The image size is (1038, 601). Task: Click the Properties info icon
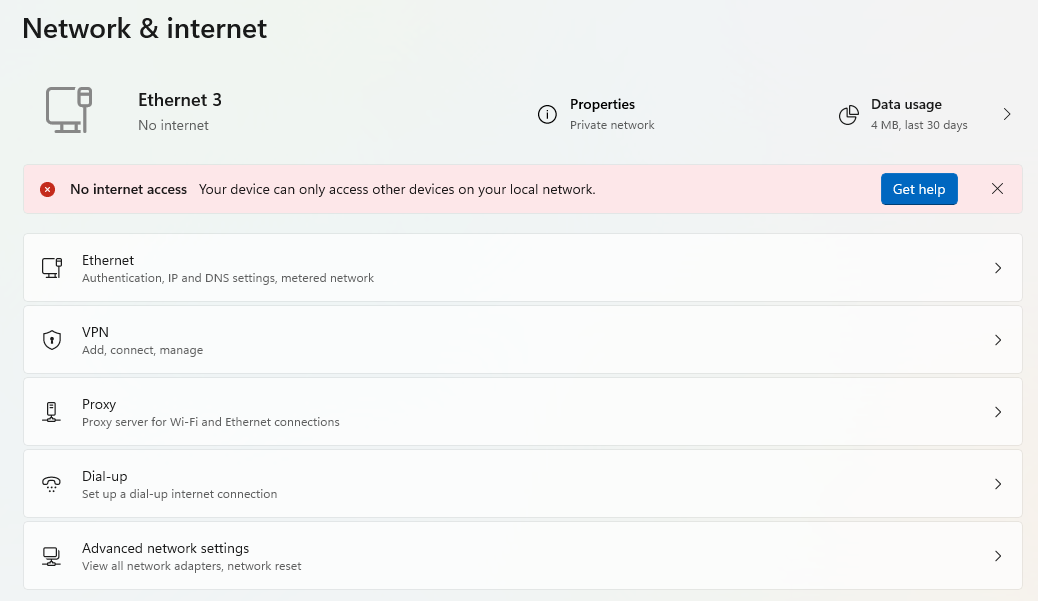pos(547,115)
